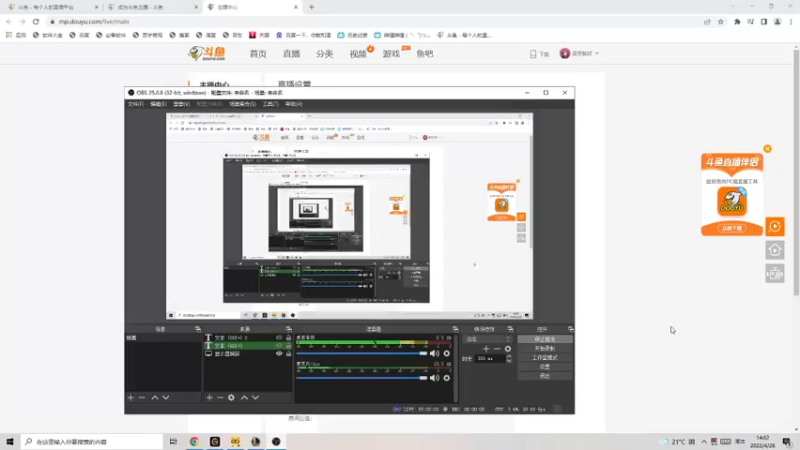
Task: Add a transition with the plus icon
Action: coord(486,349)
